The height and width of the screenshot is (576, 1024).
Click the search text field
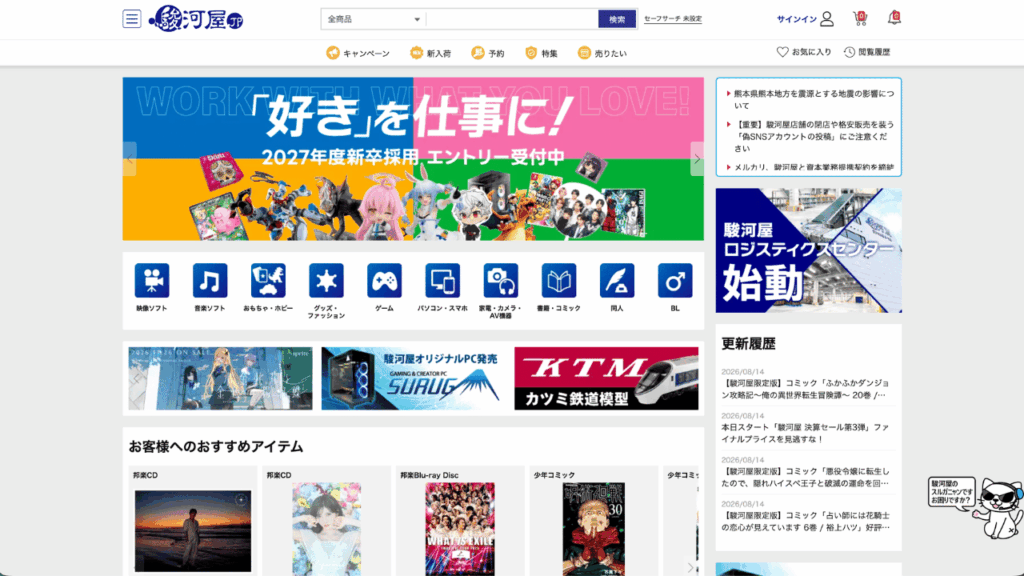pyautogui.click(x=512, y=20)
